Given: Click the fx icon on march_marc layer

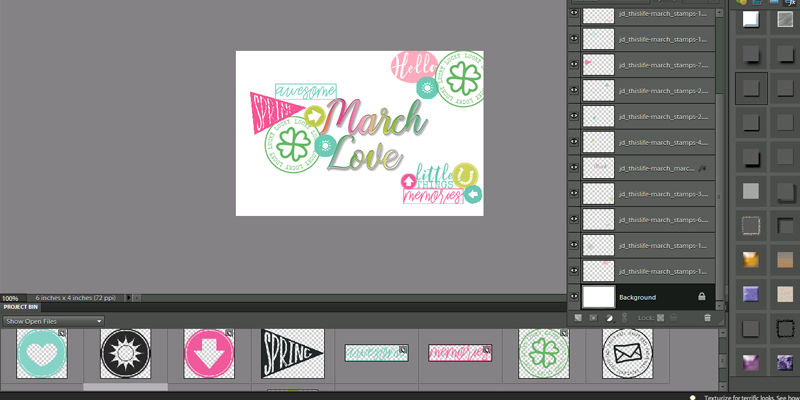Looking at the screenshot, I should pyautogui.click(x=702, y=168).
